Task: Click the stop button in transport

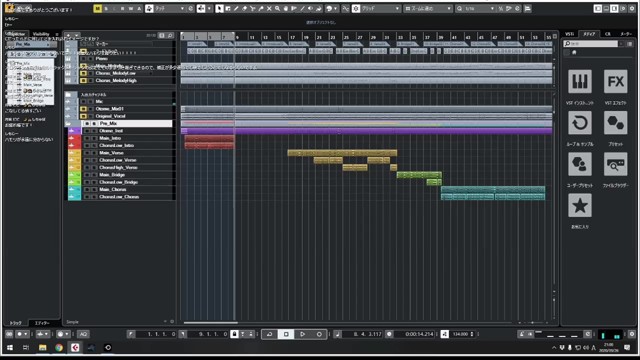Action: [286, 334]
